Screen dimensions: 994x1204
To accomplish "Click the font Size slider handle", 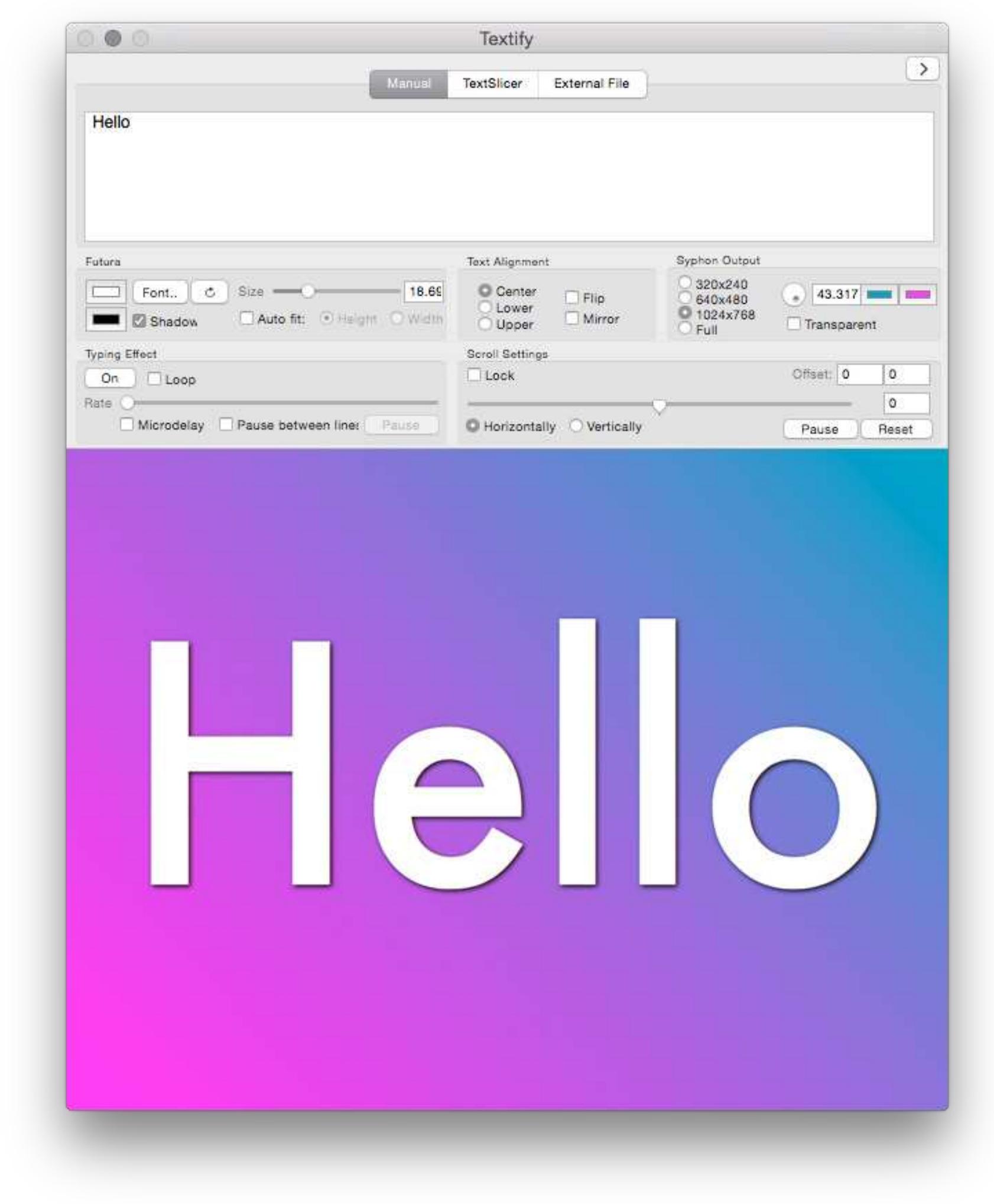I will click(308, 291).
